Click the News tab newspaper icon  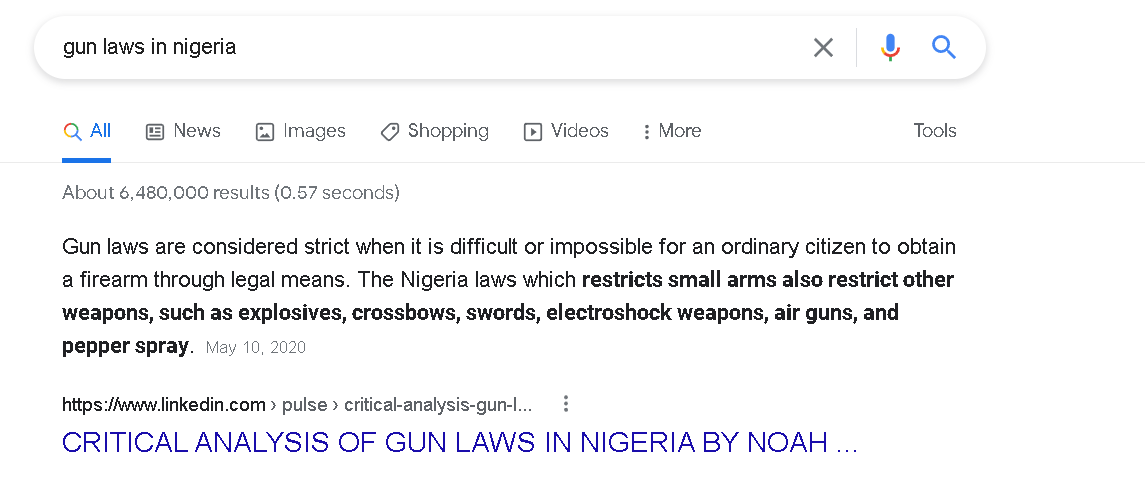click(155, 131)
